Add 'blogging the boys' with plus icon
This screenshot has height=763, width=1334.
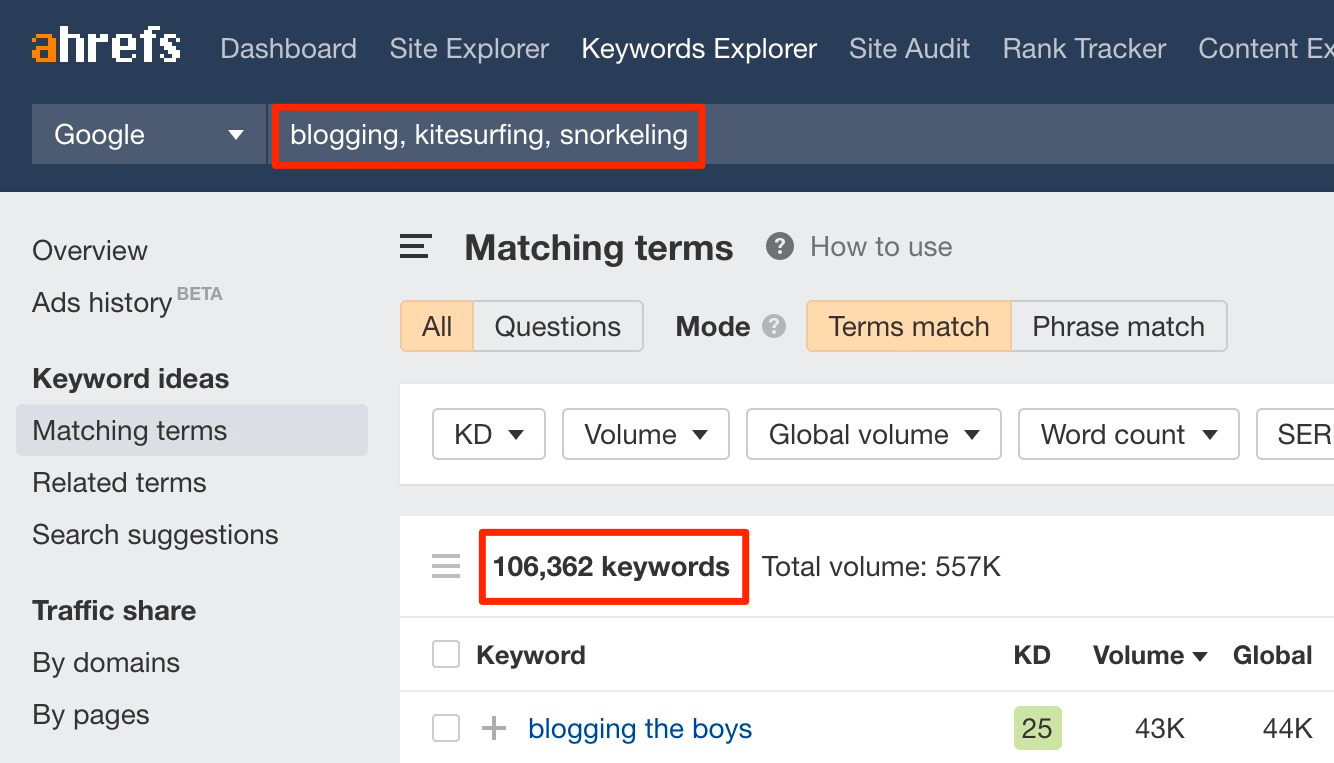pos(494,729)
